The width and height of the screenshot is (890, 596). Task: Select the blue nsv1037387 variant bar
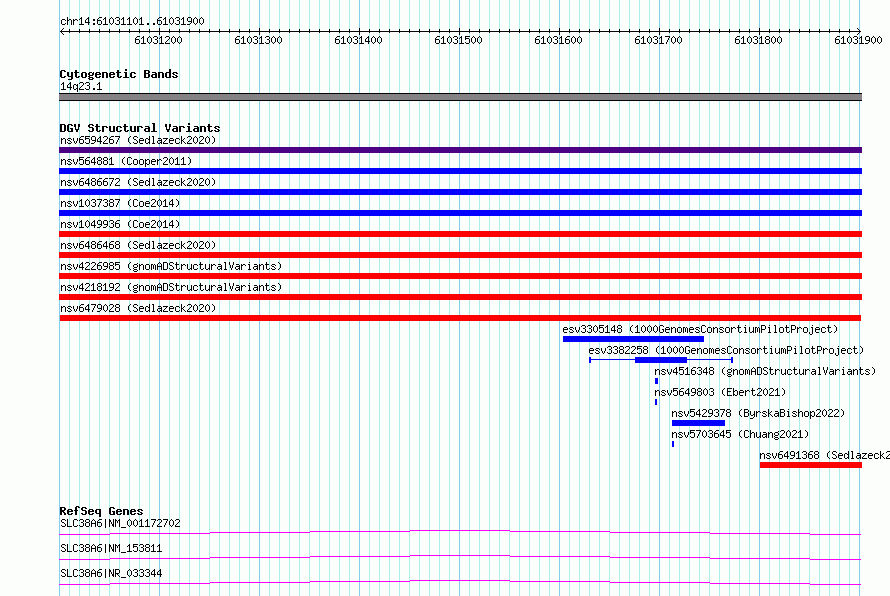(460, 213)
